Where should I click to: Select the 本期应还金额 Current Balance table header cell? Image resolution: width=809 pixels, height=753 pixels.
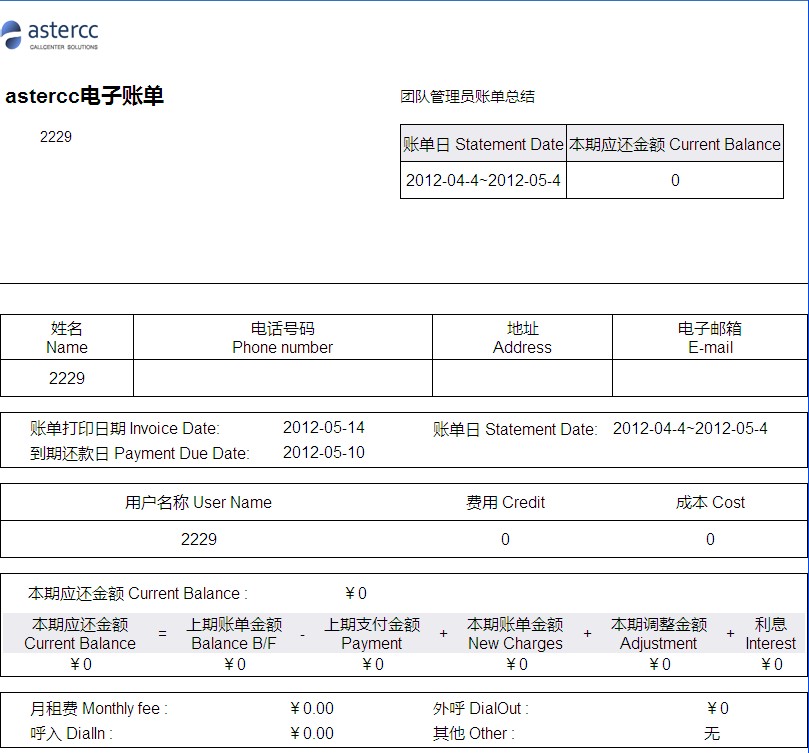coord(674,144)
